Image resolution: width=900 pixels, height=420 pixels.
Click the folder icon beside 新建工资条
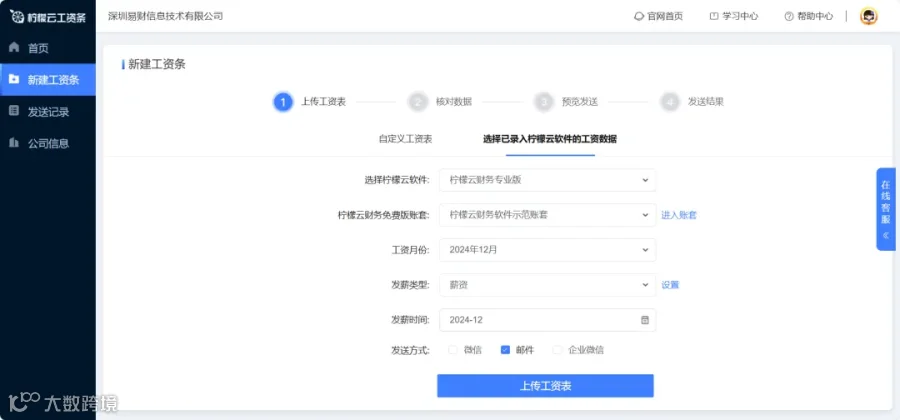click(x=14, y=79)
